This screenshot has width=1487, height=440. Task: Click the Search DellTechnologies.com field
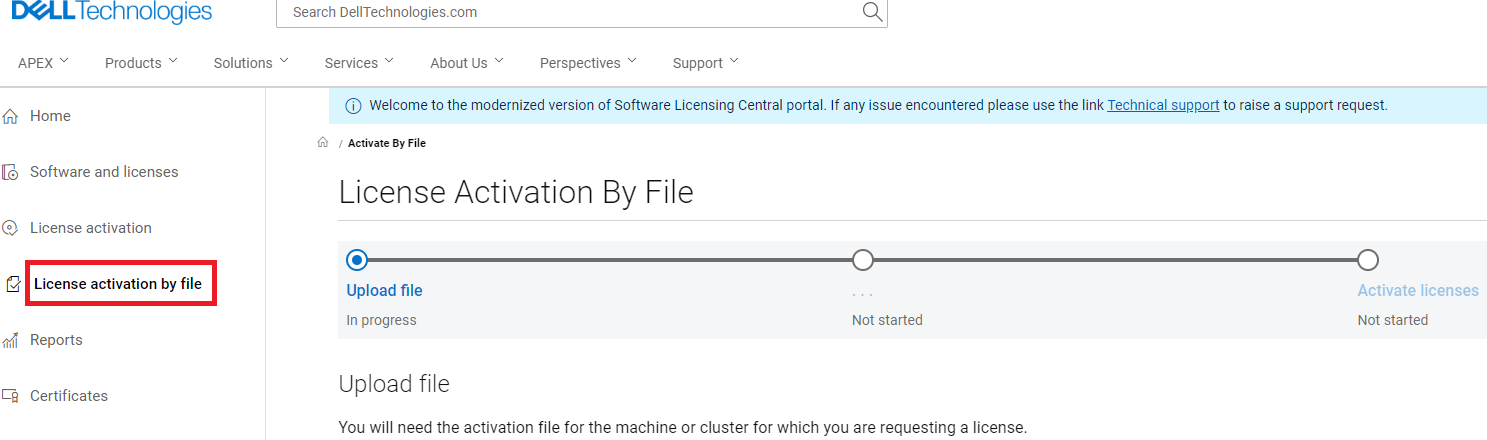click(570, 12)
